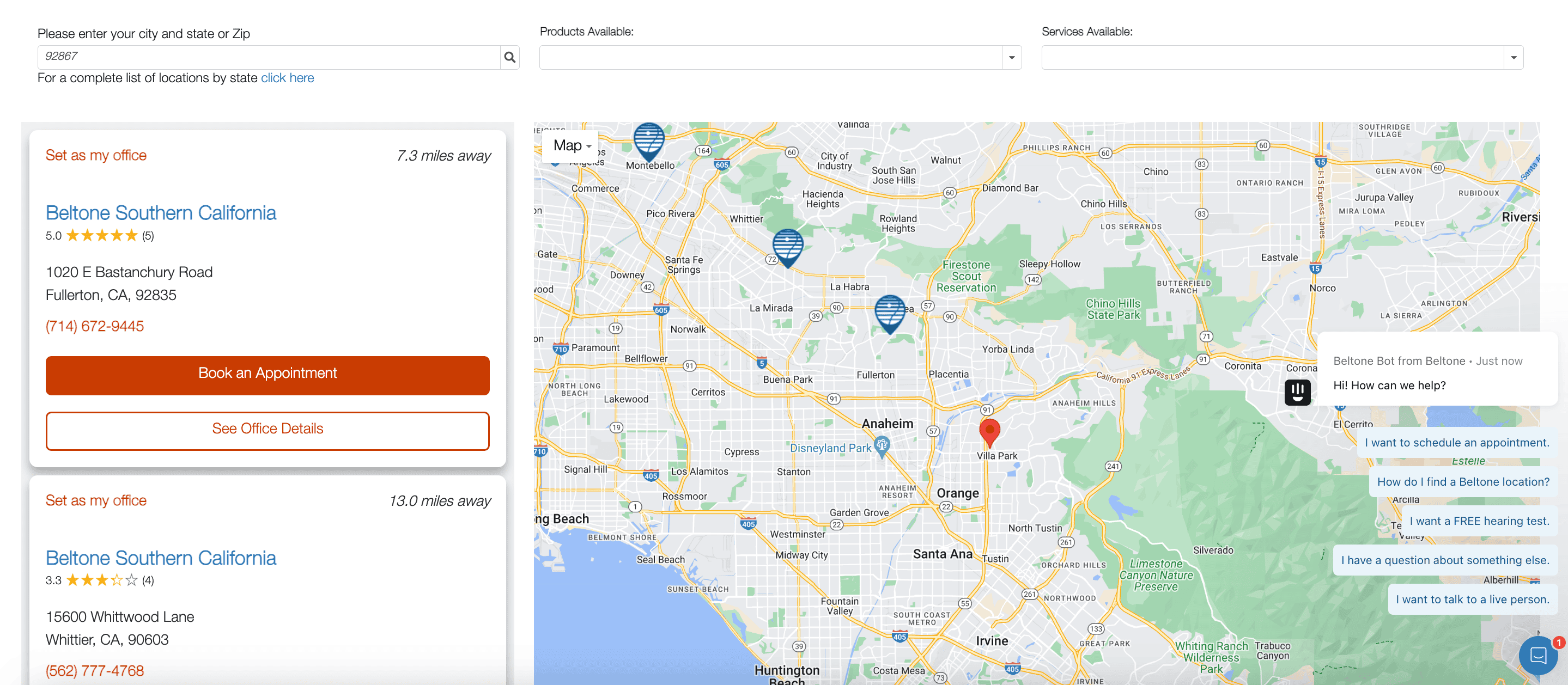The height and width of the screenshot is (685, 1568).
Task: Click the Beltone map pin near Montebello
Action: (649, 140)
